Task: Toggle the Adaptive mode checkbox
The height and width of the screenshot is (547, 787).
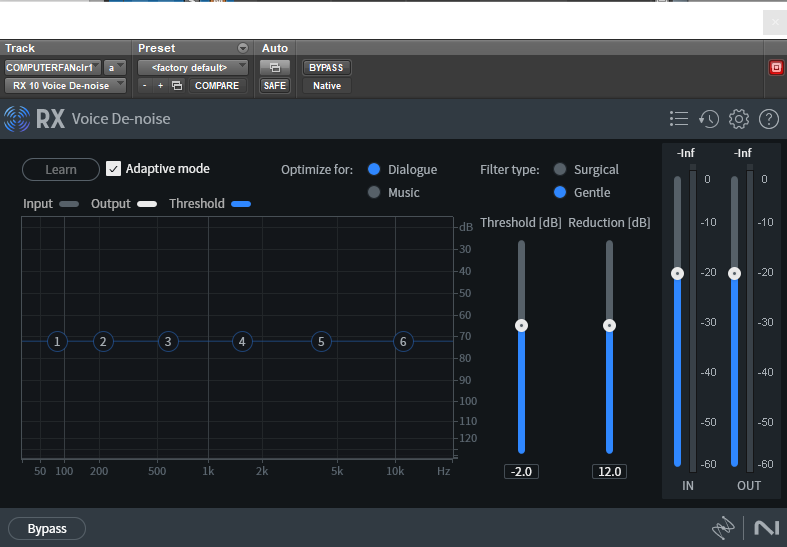Action: point(113,169)
